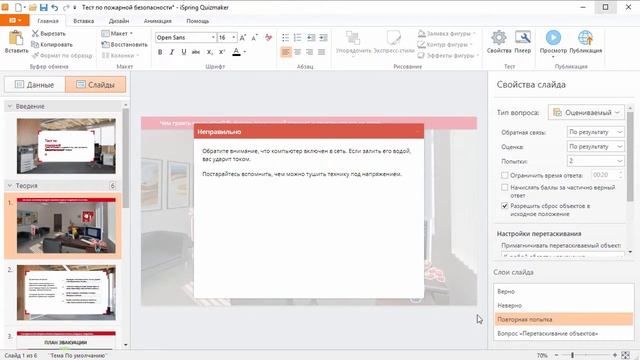The width and height of the screenshot is (640, 360).
Task: Pick font color with the A swatch
Action: coord(236,52)
